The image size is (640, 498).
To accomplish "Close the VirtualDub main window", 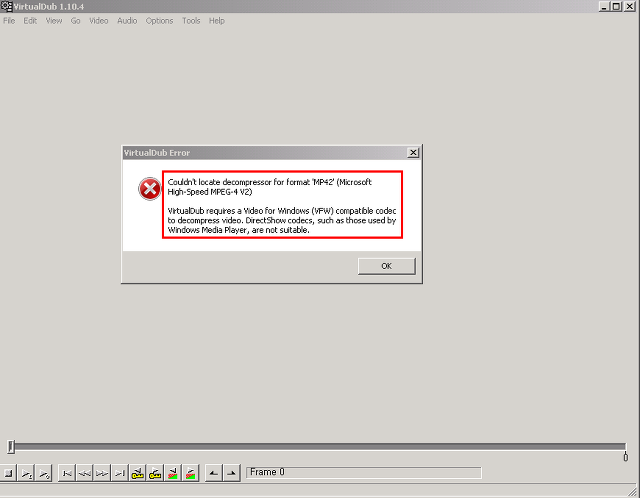I will pos(630,7).
